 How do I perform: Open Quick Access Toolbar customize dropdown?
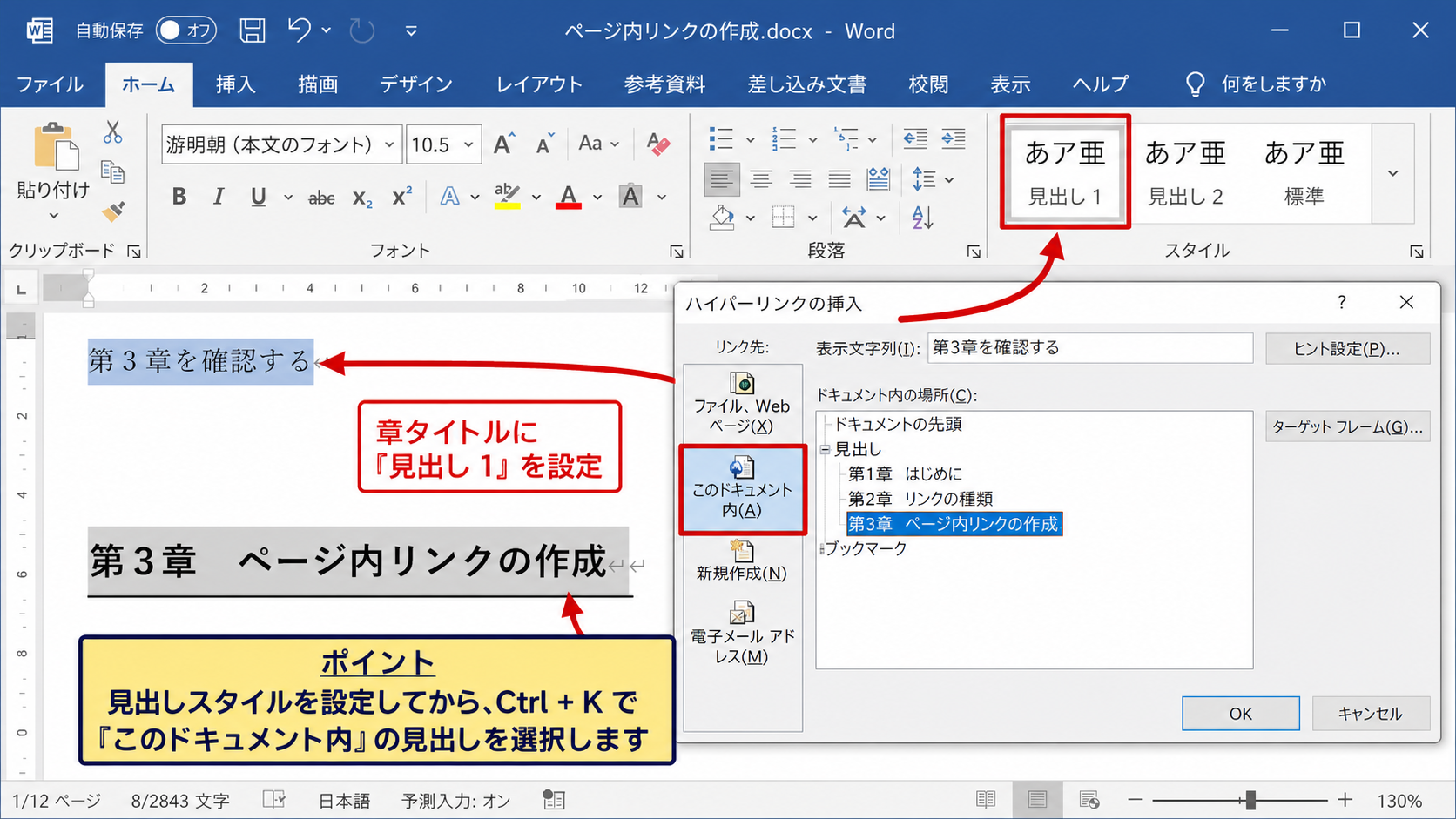(411, 31)
